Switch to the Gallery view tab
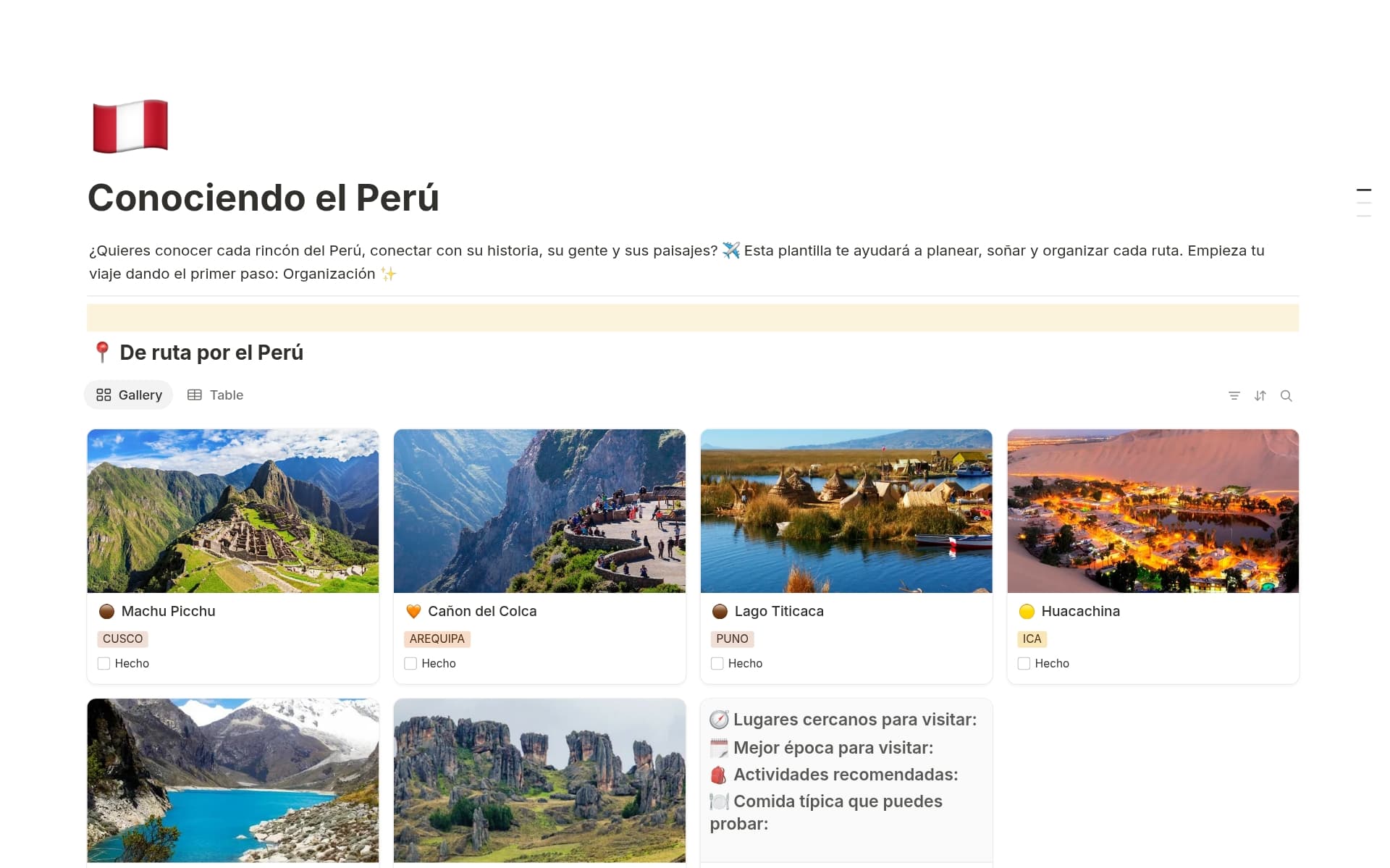This screenshot has width=1390, height=868. [x=129, y=395]
